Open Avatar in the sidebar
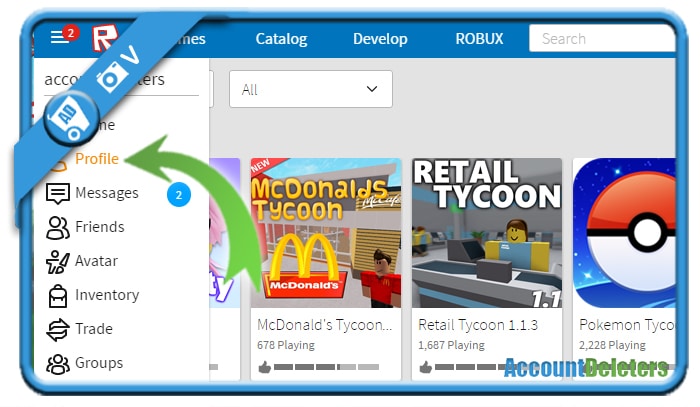 click(96, 261)
